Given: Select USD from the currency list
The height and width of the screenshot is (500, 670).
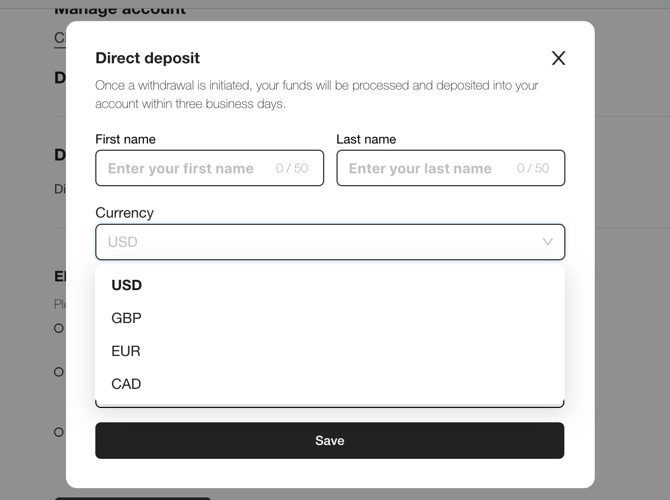Looking at the screenshot, I should 127,285.
